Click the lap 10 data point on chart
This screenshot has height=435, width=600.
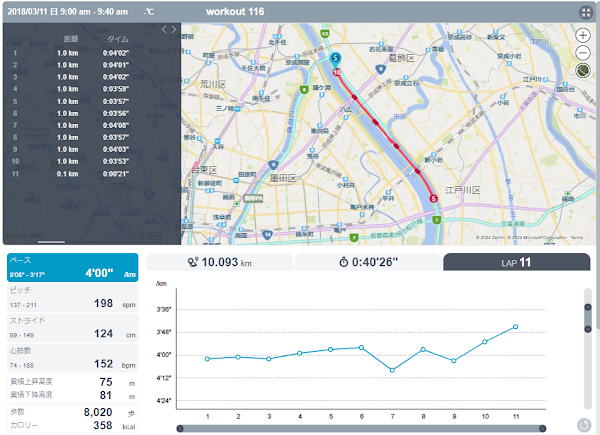[484, 342]
